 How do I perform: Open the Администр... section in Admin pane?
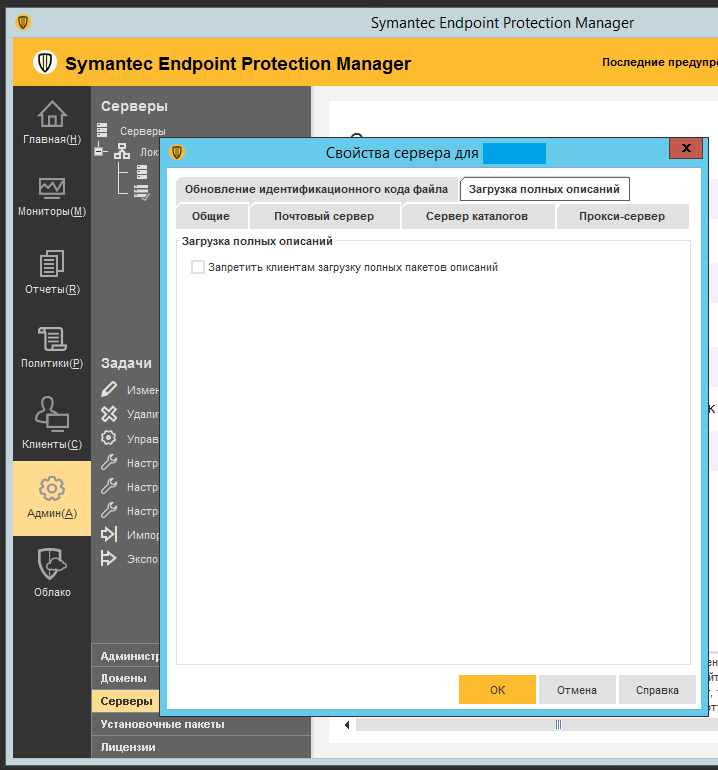125,656
